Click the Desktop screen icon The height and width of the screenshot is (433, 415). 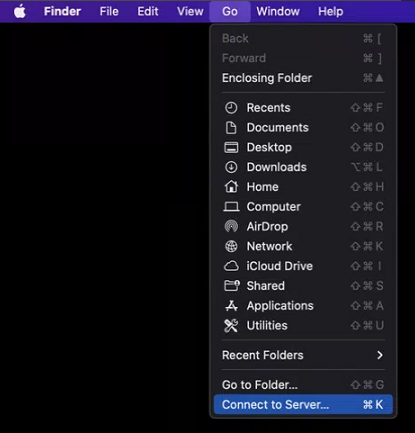231,147
